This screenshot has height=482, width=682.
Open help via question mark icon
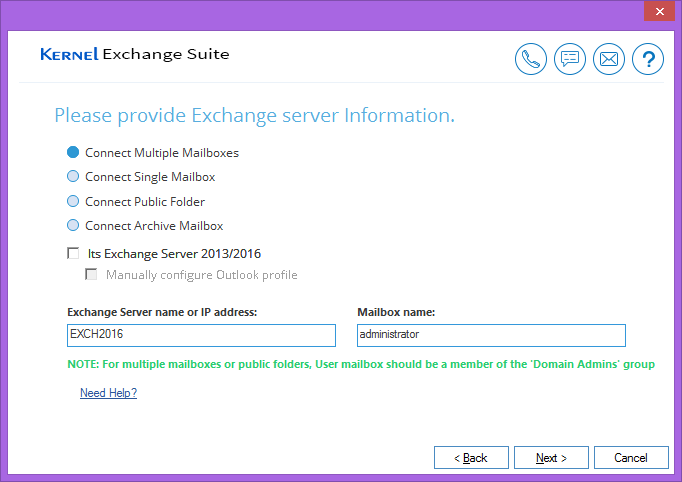pyautogui.click(x=648, y=59)
